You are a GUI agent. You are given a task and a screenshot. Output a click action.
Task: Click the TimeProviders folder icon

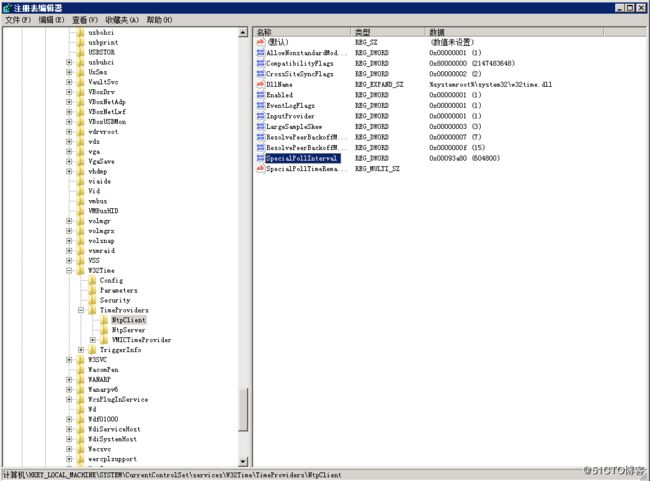click(92, 310)
